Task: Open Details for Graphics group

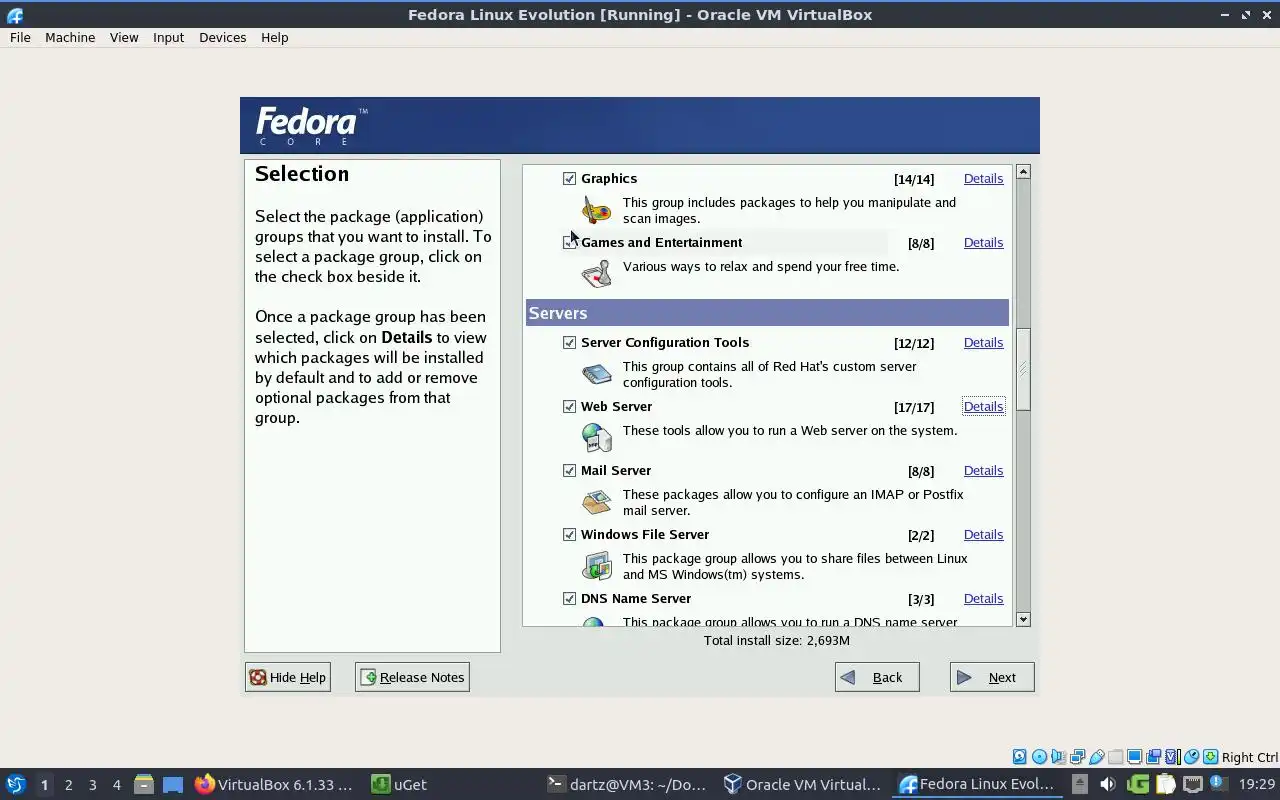Action: pyautogui.click(x=983, y=178)
